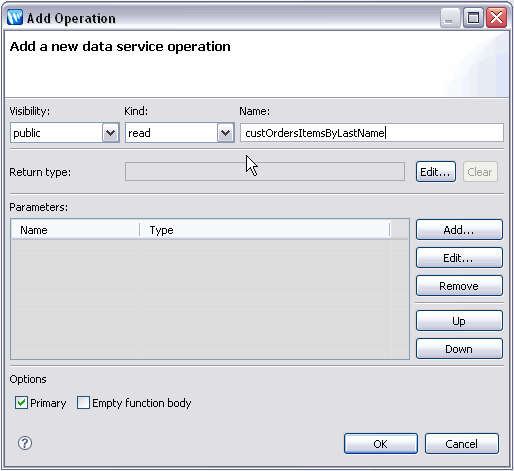Open the help question mark icon
Viewport: 514px width, 471px height.
(x=25, y=443)
